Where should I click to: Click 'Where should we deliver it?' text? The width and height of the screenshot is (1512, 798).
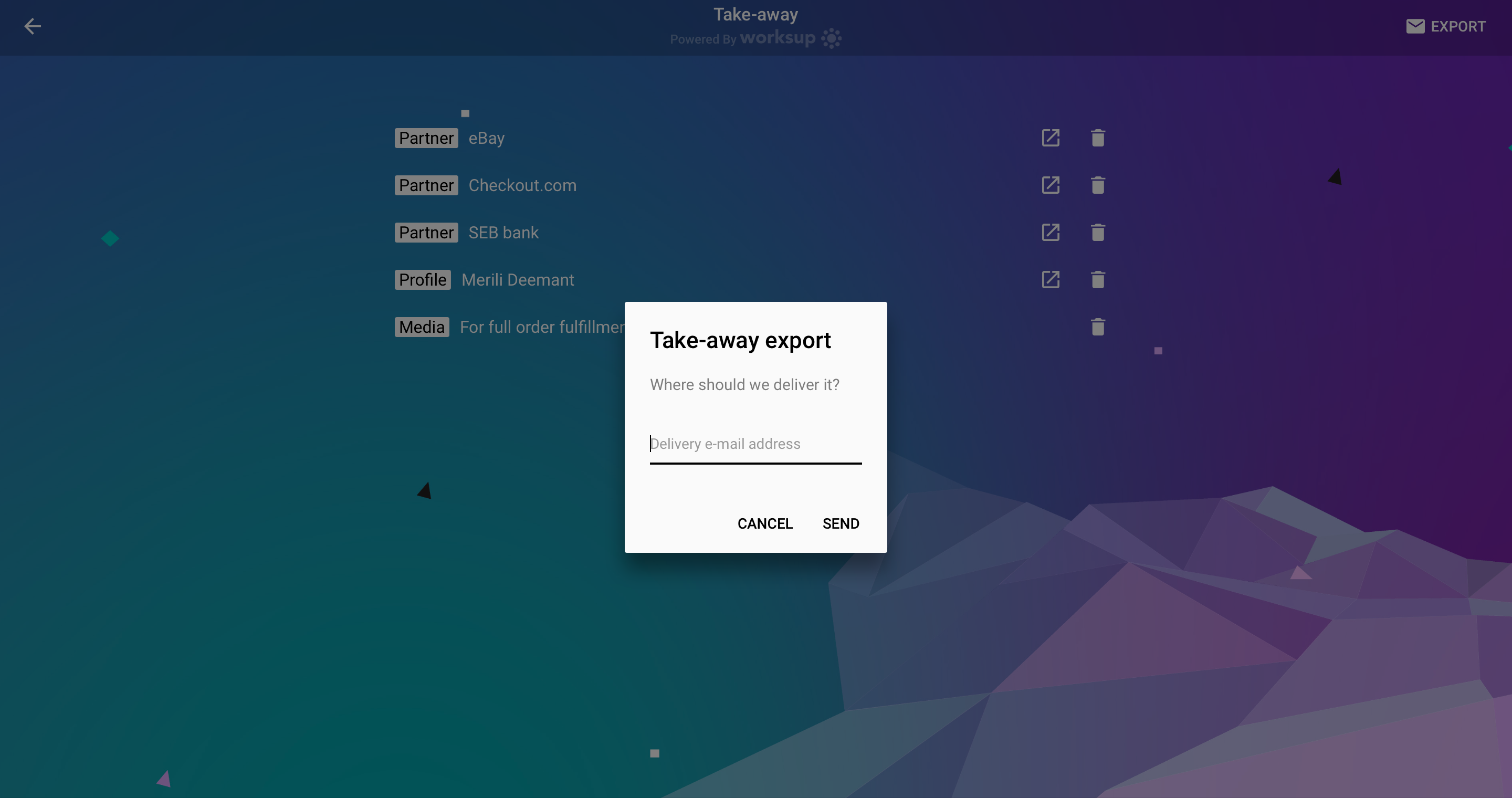[744, 384]
